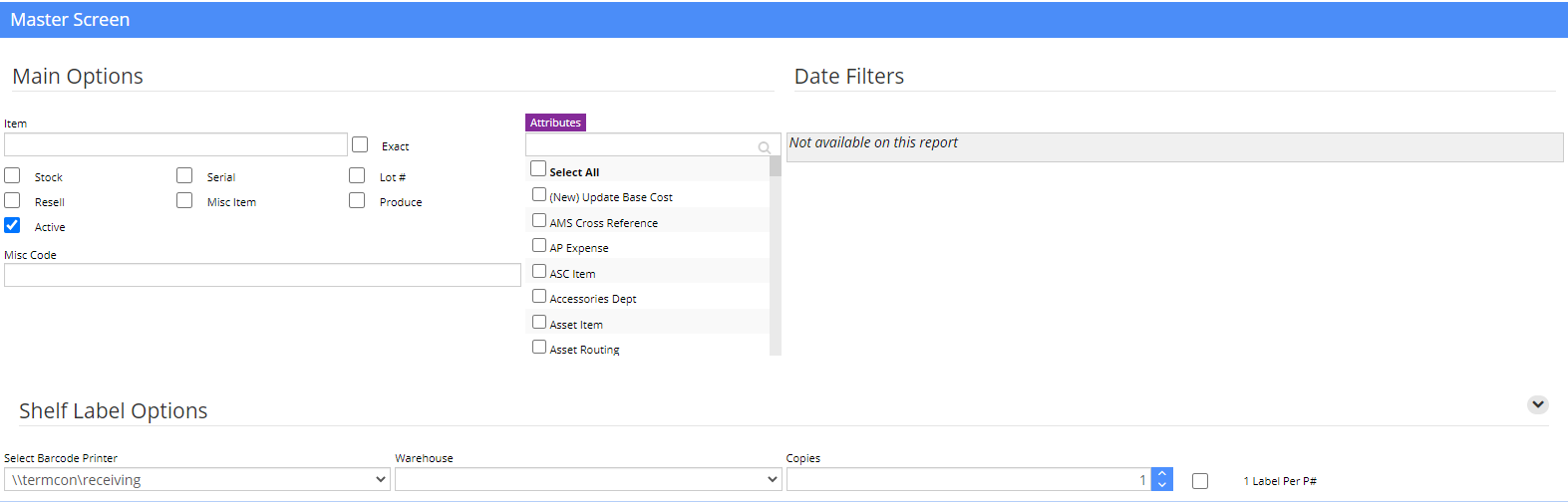Increase Copies with the up stepper arrow

pos(1162,474)
